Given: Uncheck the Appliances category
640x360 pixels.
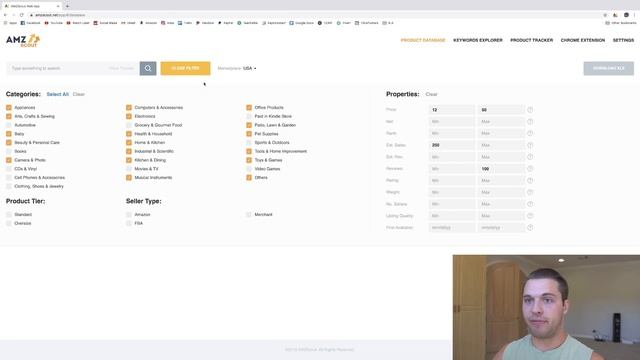Looking at the screenshot, I should [x=9, y=108].
